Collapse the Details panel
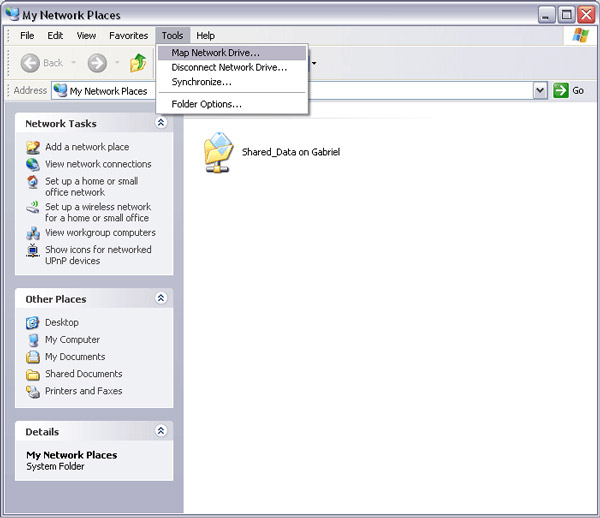The height and width of the screenshot is (518, 600). (x=161, y=431)
